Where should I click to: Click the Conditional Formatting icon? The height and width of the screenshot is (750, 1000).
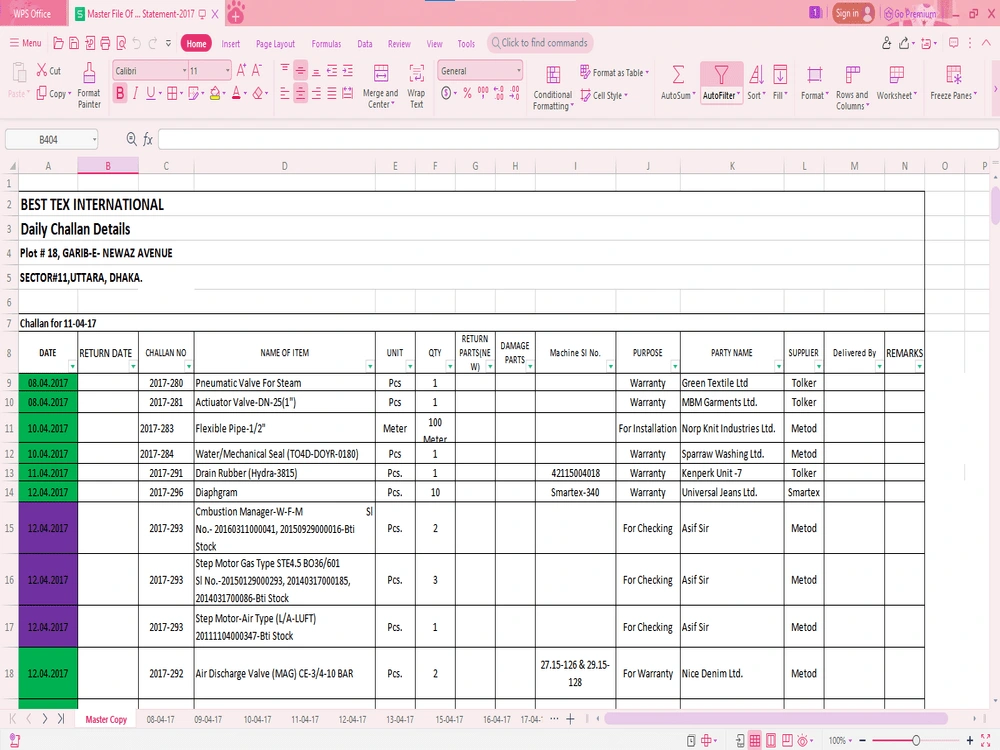coord(553,75)
